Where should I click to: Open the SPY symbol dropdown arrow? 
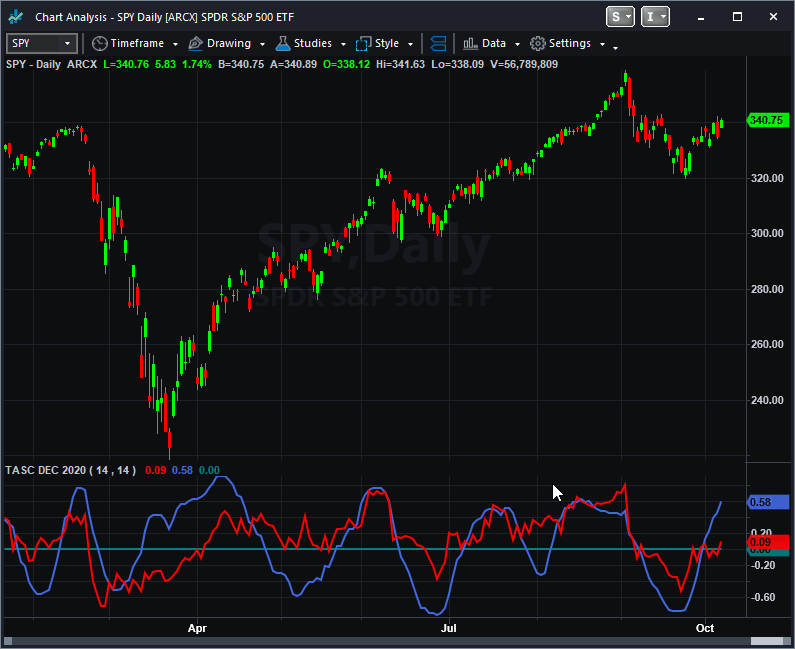point(67,44)
